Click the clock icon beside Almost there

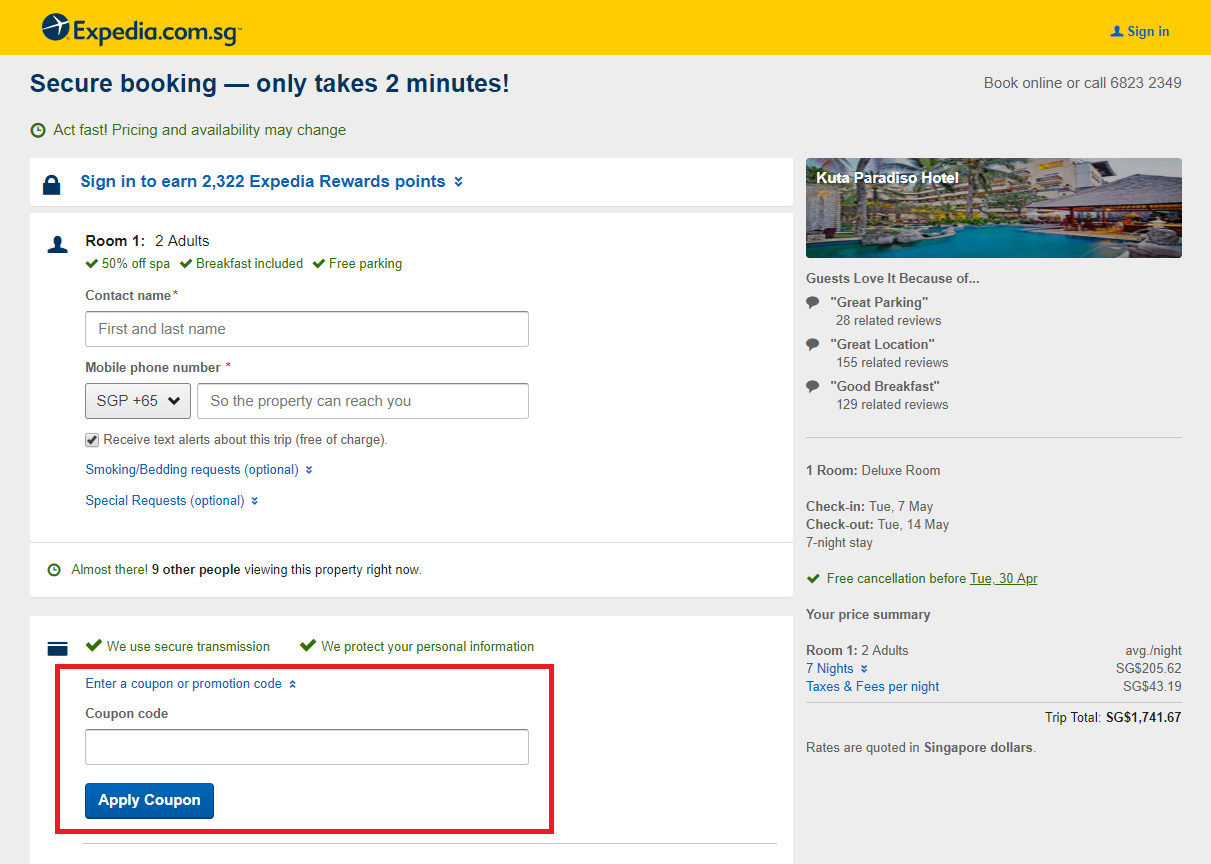(54, 570)
